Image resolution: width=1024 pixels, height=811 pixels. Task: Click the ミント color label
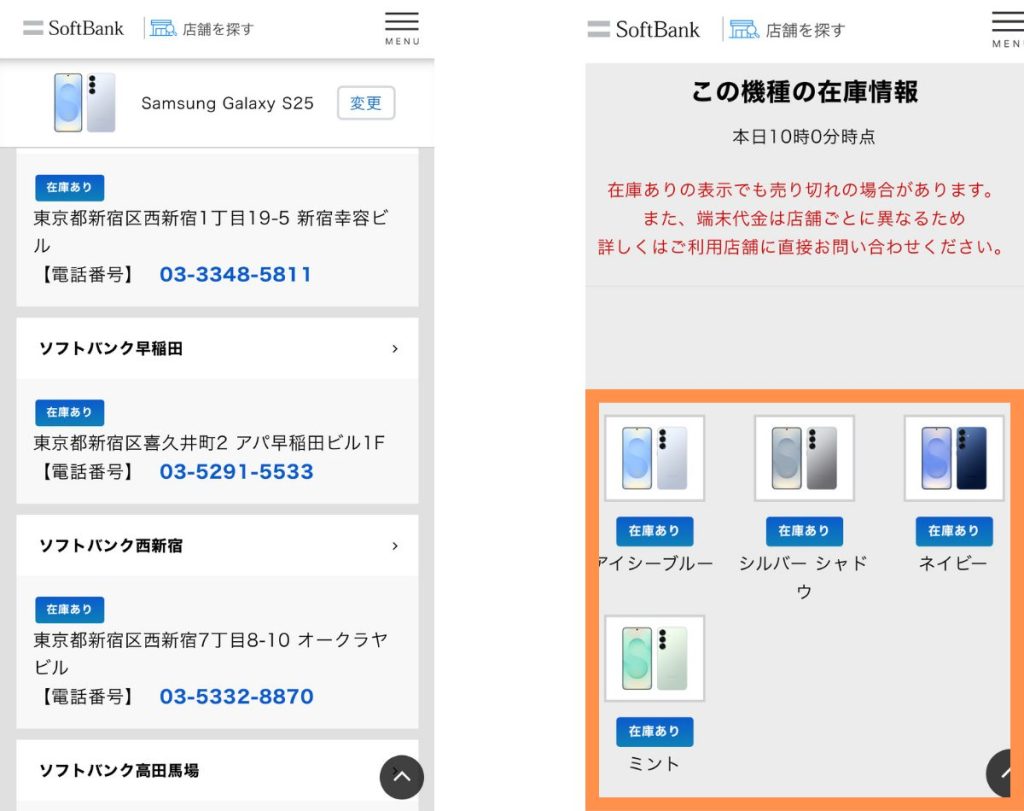(654, 763)
